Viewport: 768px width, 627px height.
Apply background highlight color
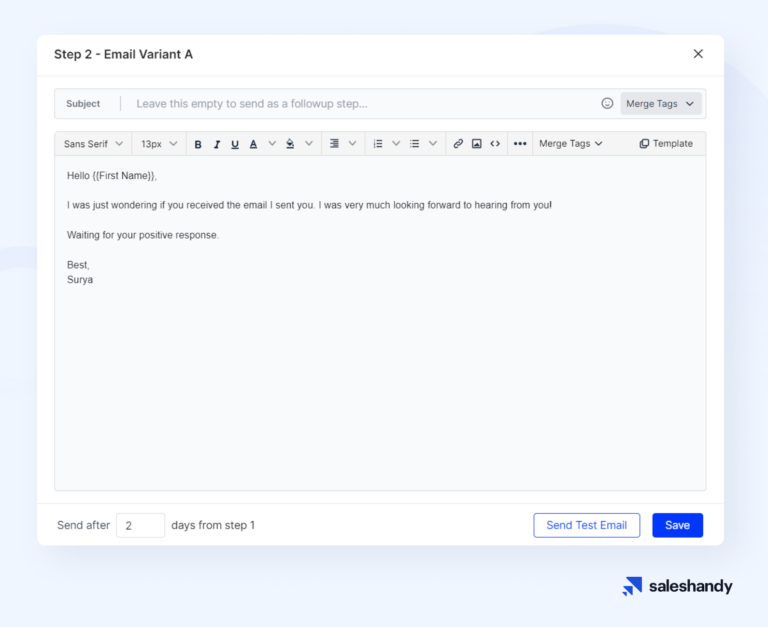[290, 144]
